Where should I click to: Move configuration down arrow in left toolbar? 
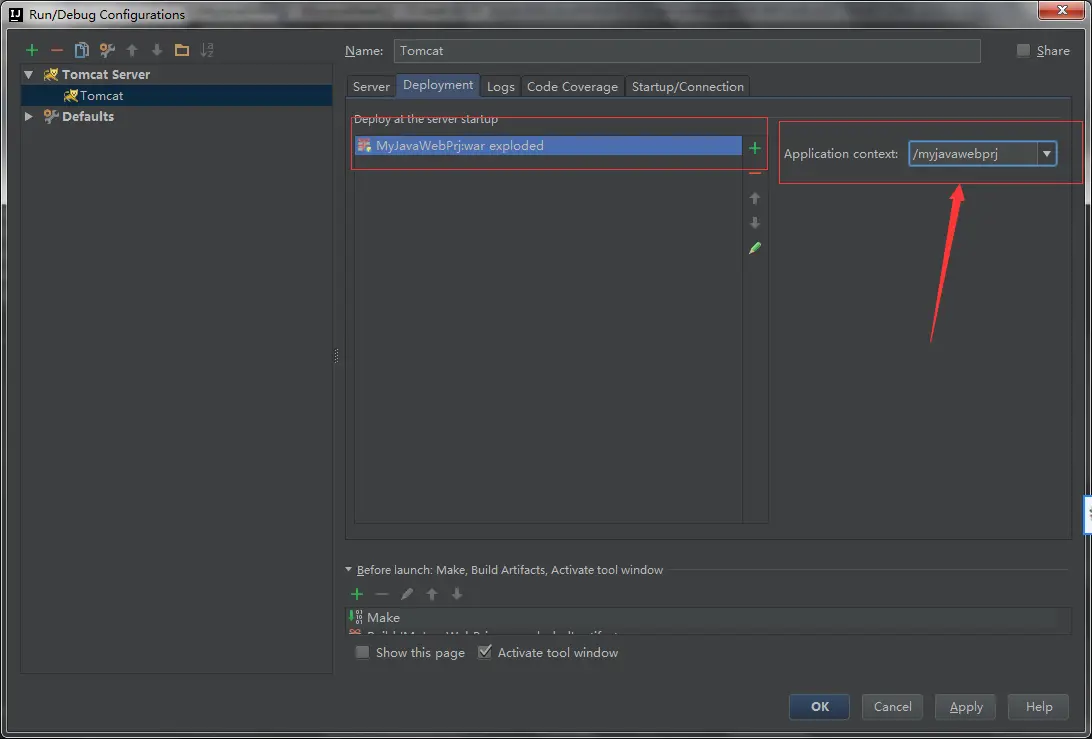157,50
